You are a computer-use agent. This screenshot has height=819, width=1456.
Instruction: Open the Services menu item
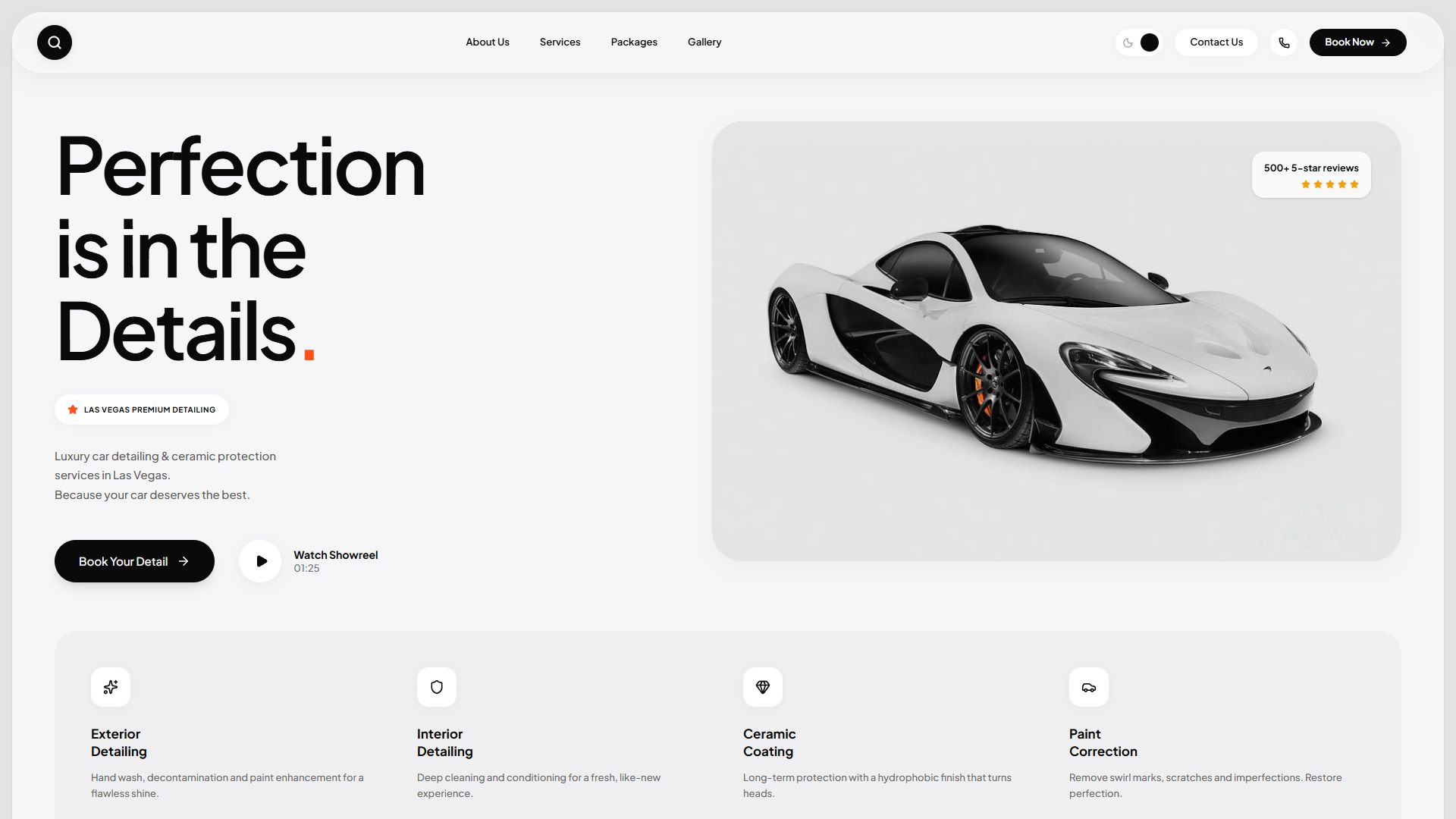point(560,42)
